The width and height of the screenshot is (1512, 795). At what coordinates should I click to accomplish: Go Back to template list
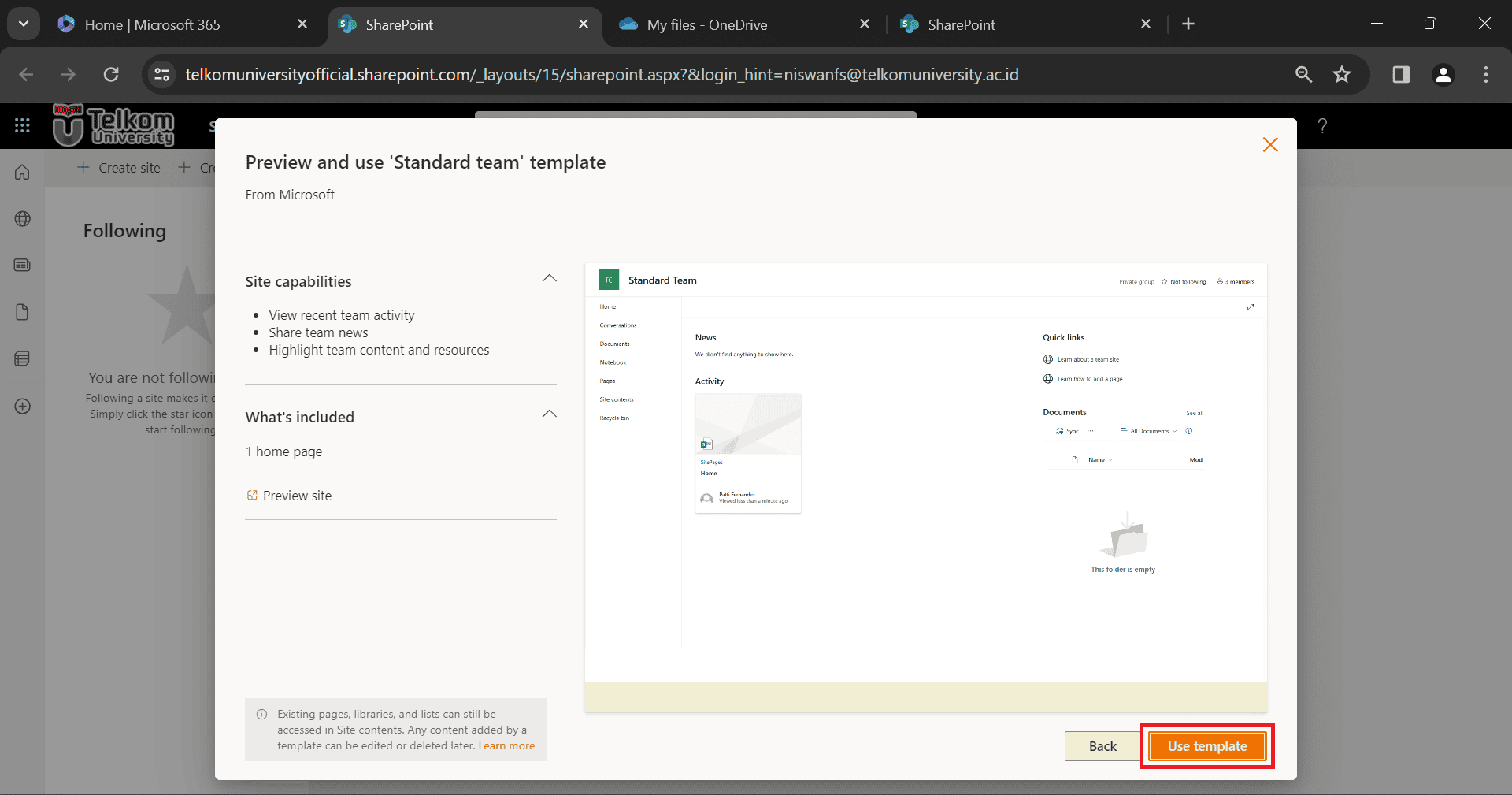1102,746
